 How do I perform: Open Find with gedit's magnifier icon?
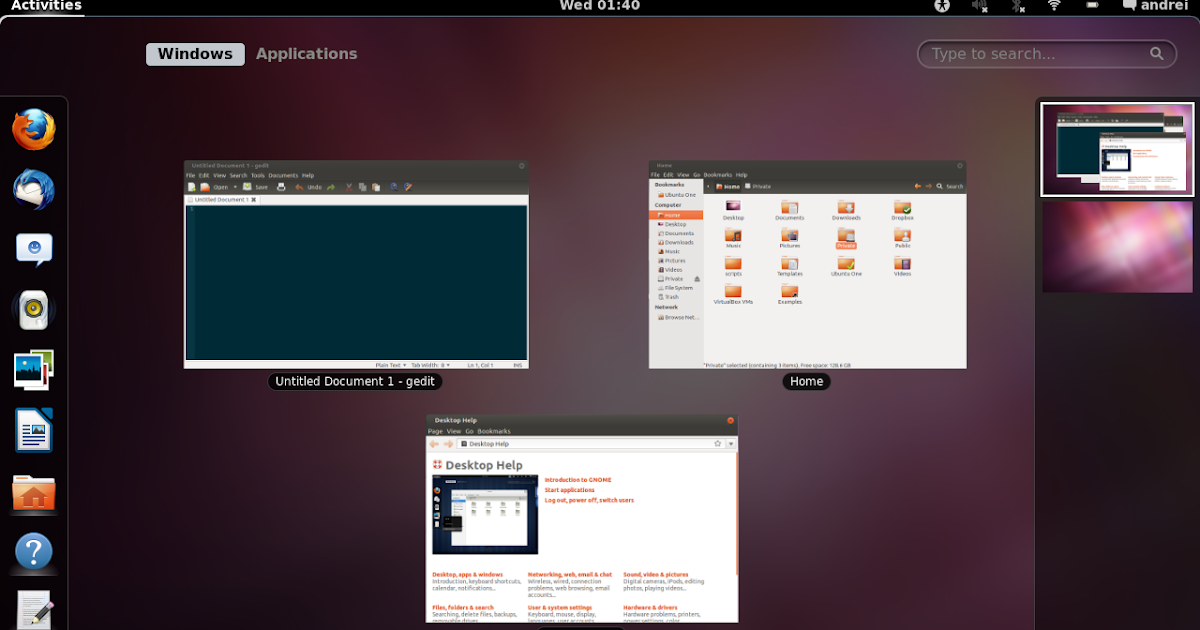(393, 187)
